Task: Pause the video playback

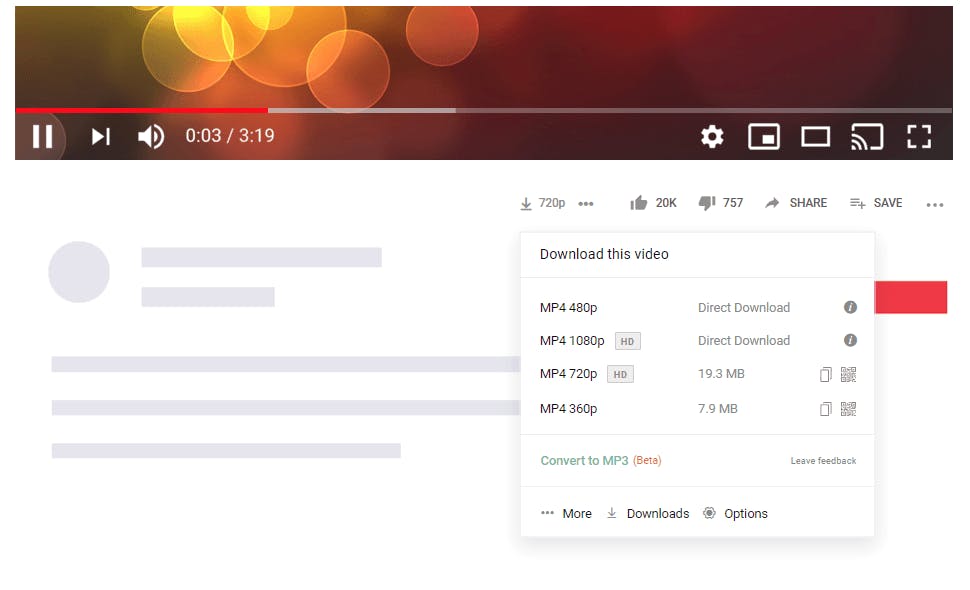Action: pos(42,137)
